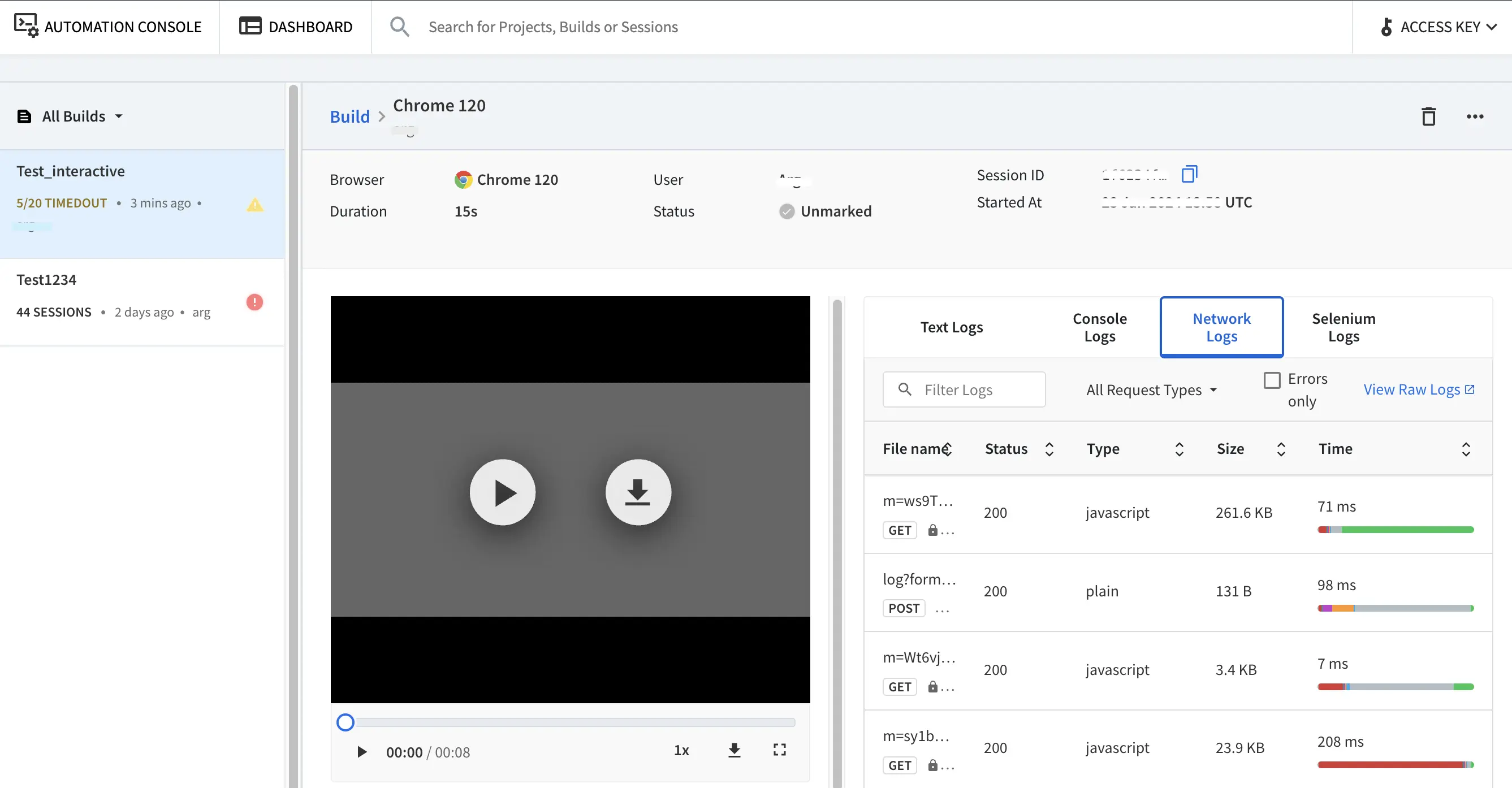Switch to the Selenium Logs tab
This screenshot has width=1512, height=788.
coord(1343,327)
